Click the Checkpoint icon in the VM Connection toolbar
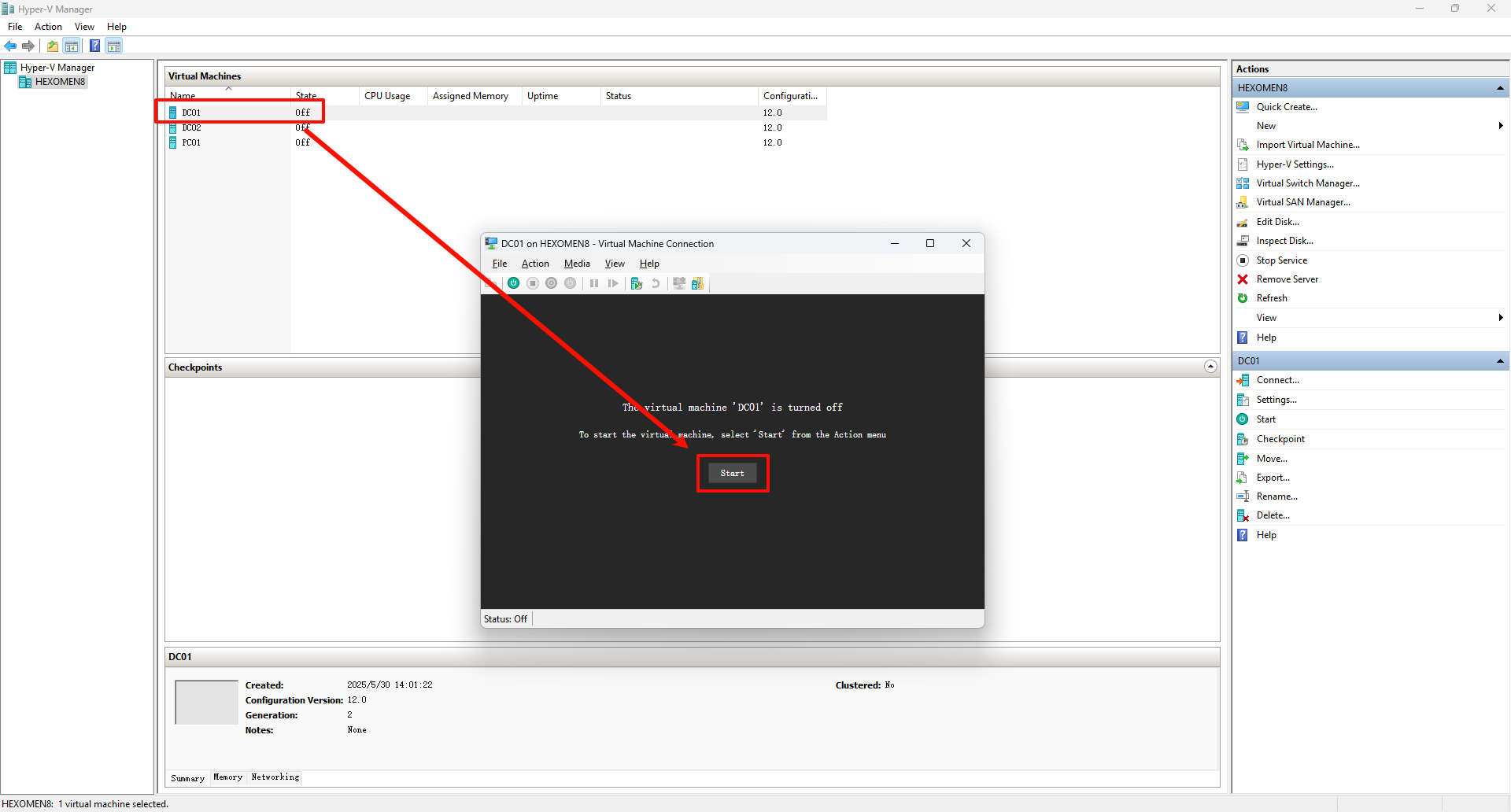This screenshot has width=1511, height=812. [637, 283]
